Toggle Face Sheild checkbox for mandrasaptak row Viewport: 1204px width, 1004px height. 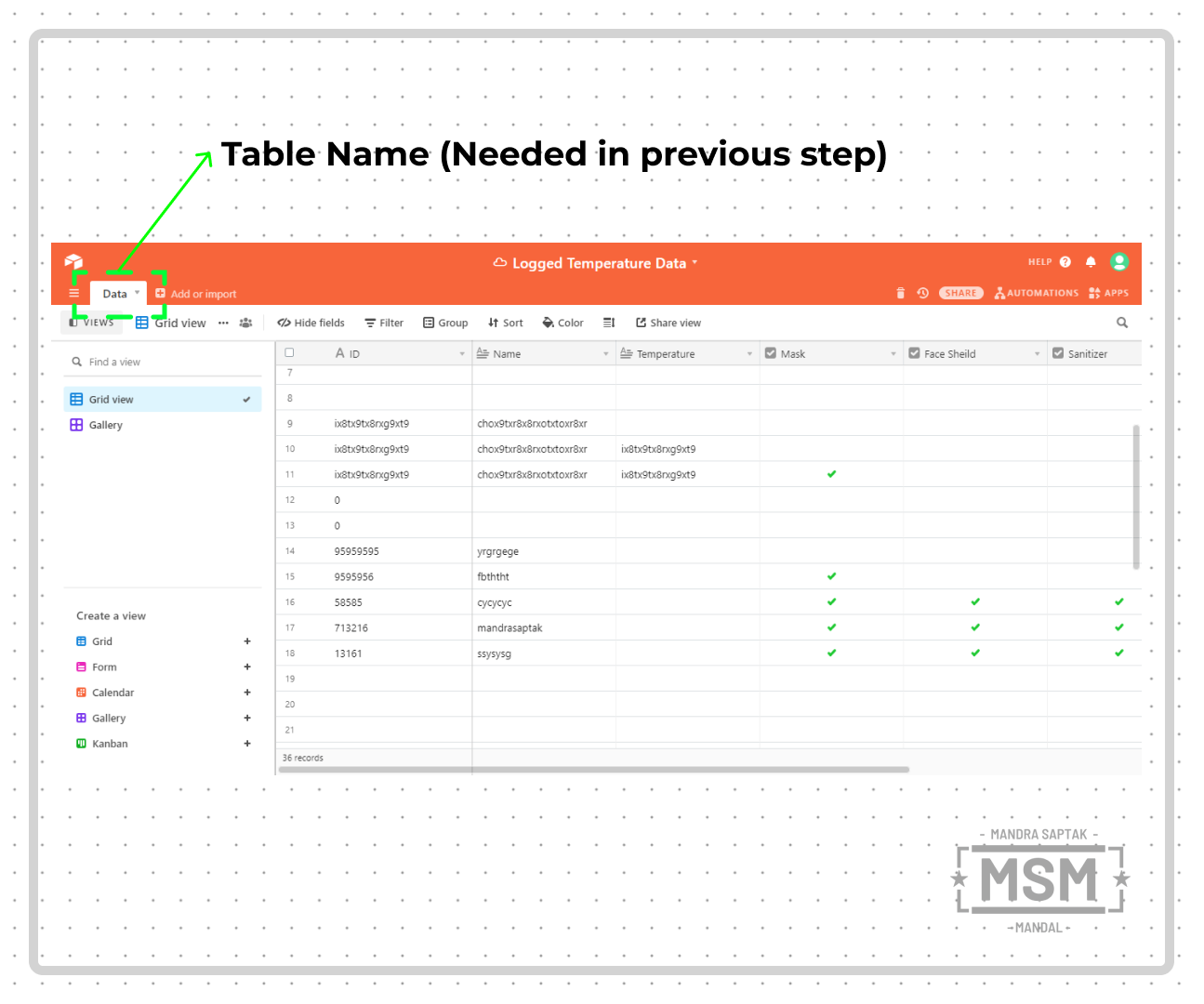[975, 627]
